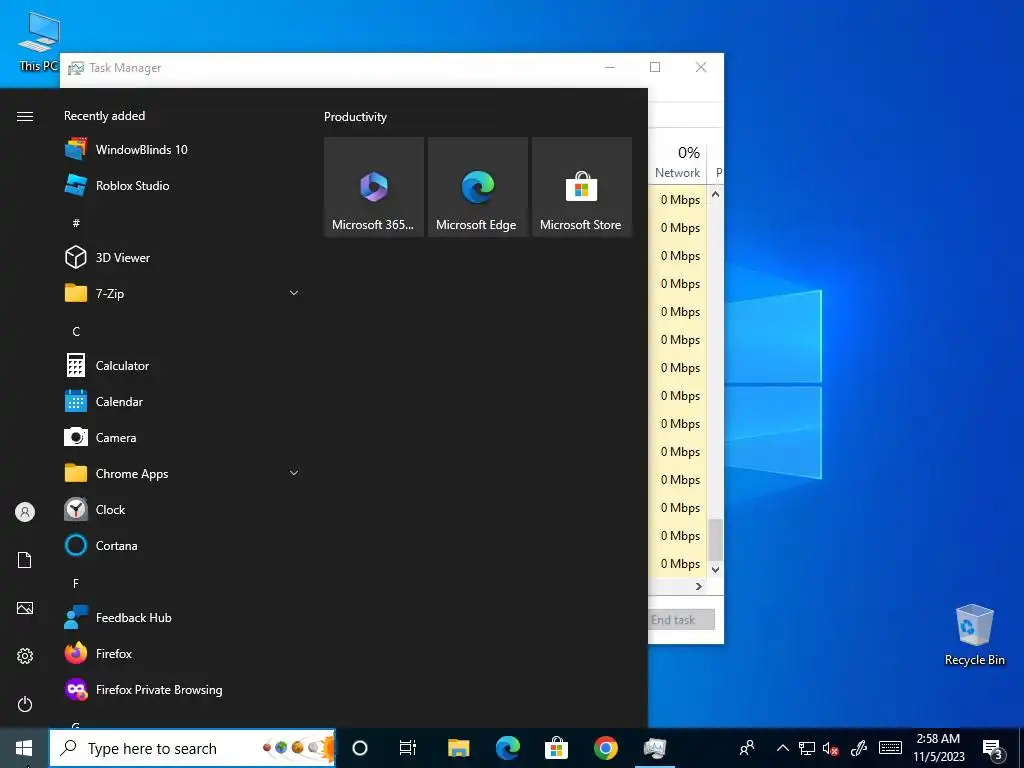This screenshot has height=768, width=1024.
Task: Click the Task Manager title bar icon
Action: tap(76, 68)
